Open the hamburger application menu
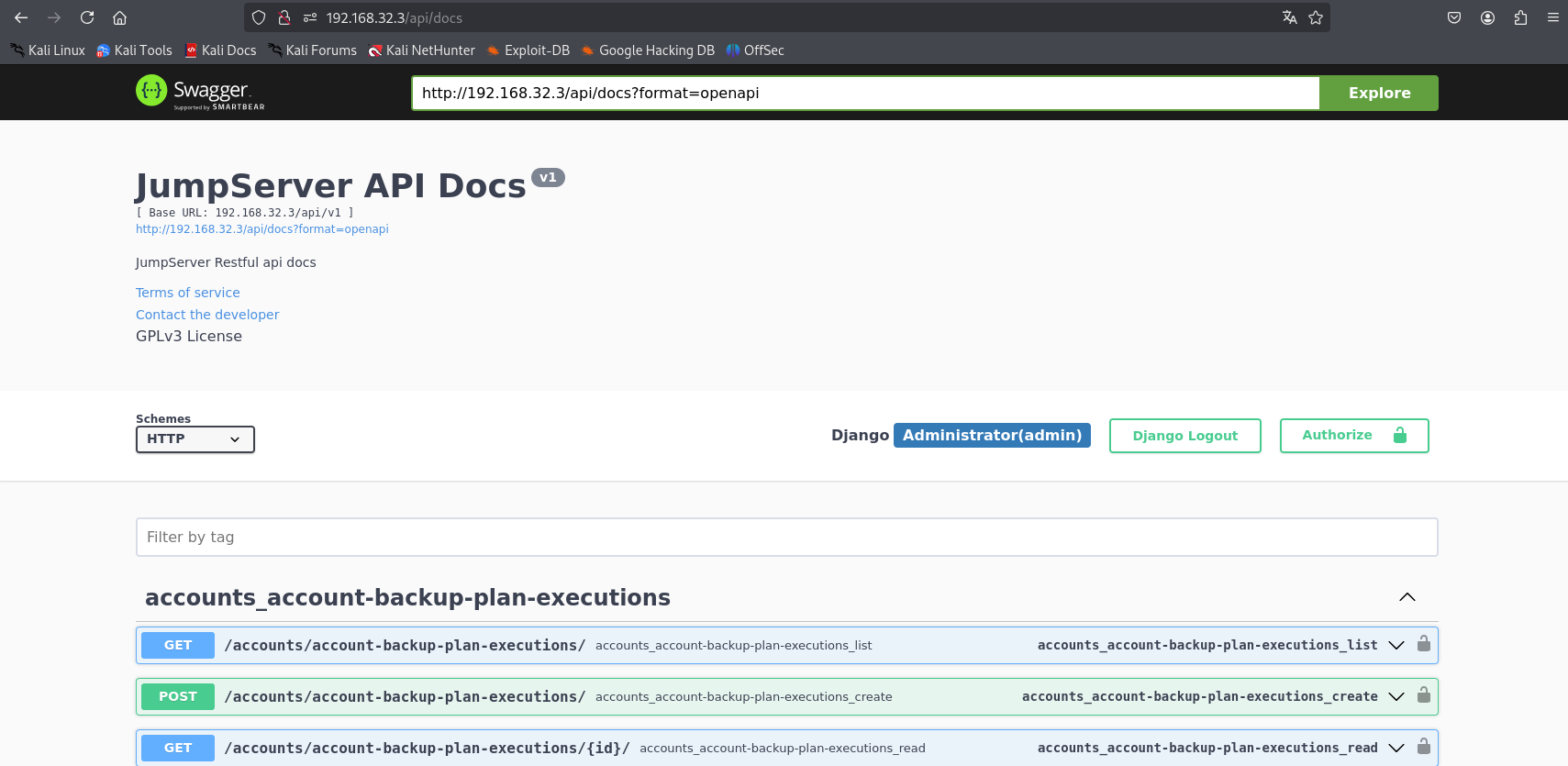1568x766 pixels. [1553, 17]
